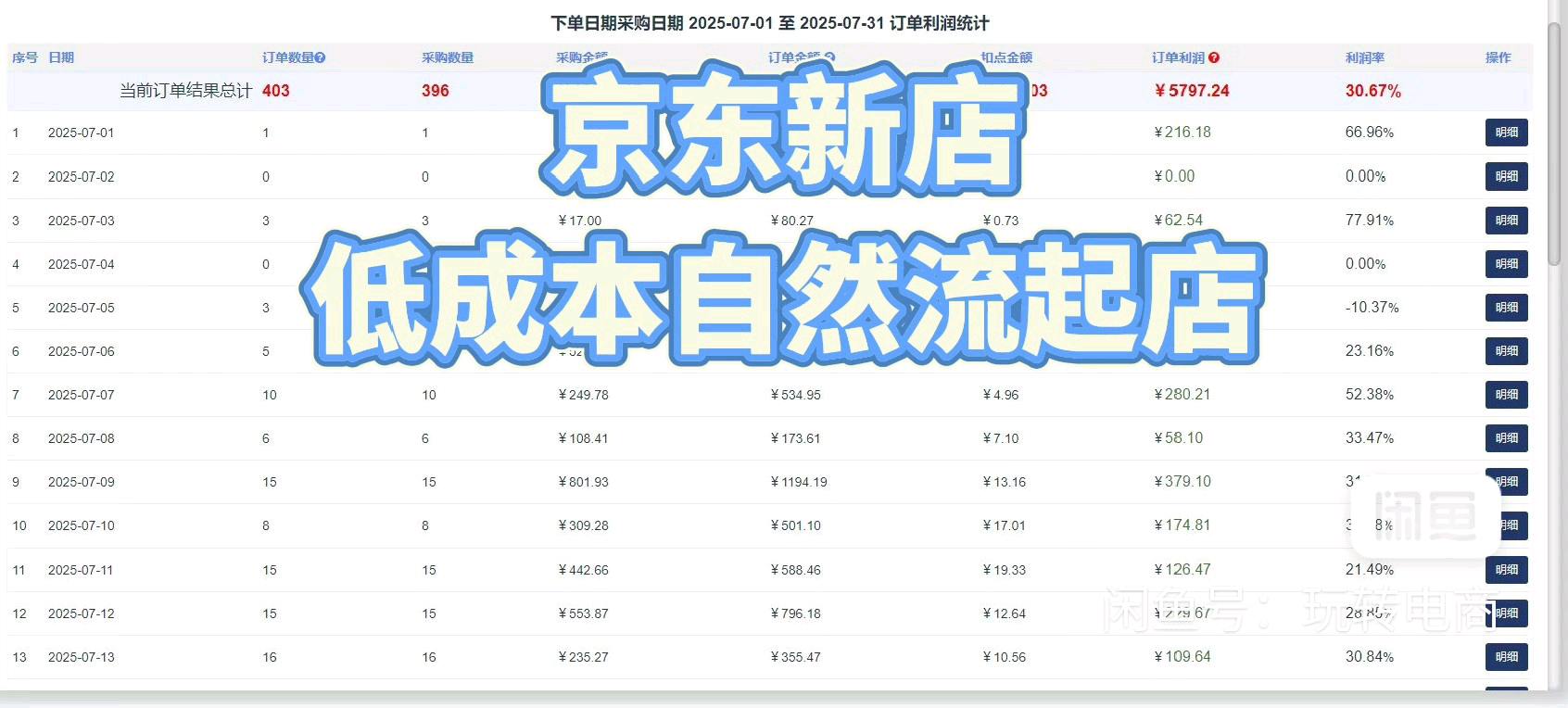The height and width of the screenshot is (708, 1568).
Task: Click date cell 2025-07-10
Action: pyautogui.click(x=82, y=525)
